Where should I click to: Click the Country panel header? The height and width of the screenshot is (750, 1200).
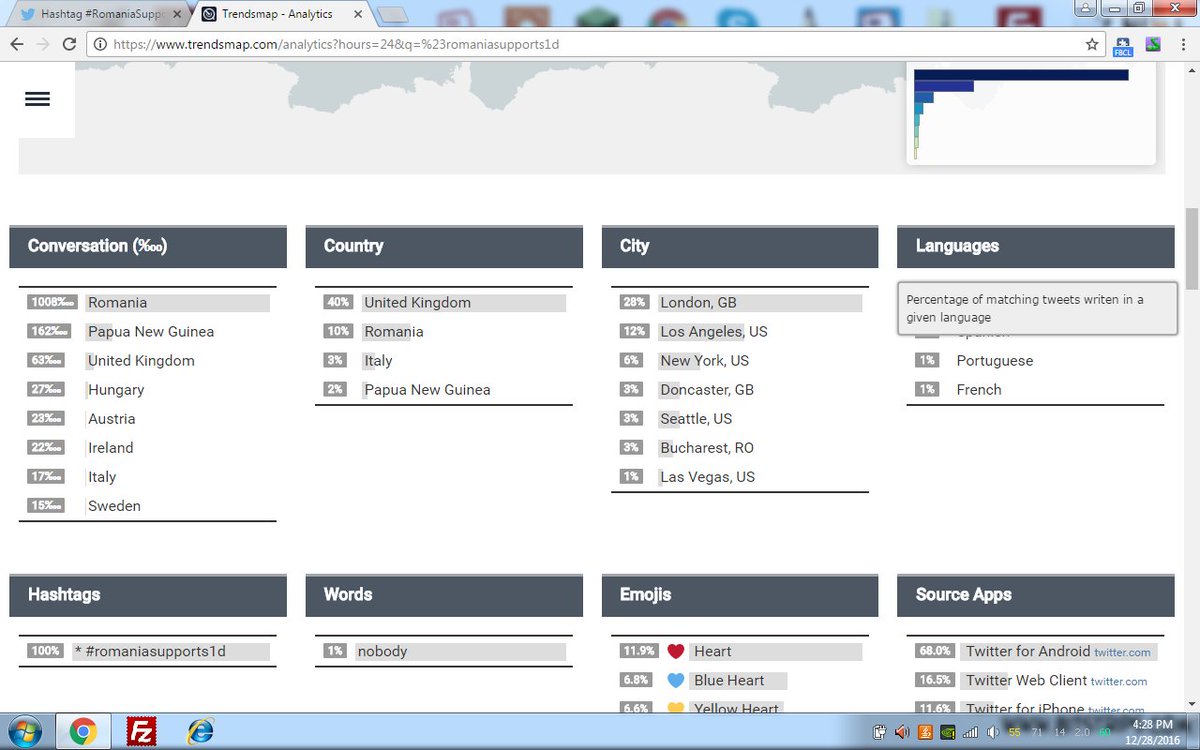point(444,246)
